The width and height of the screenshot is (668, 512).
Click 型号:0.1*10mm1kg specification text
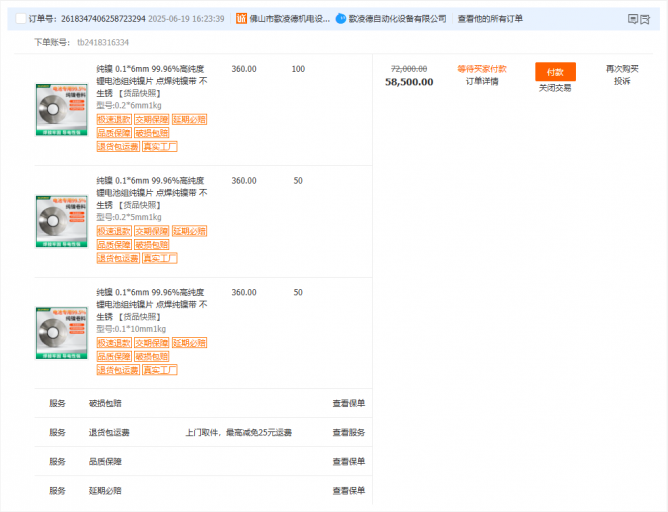pos(131,329)
